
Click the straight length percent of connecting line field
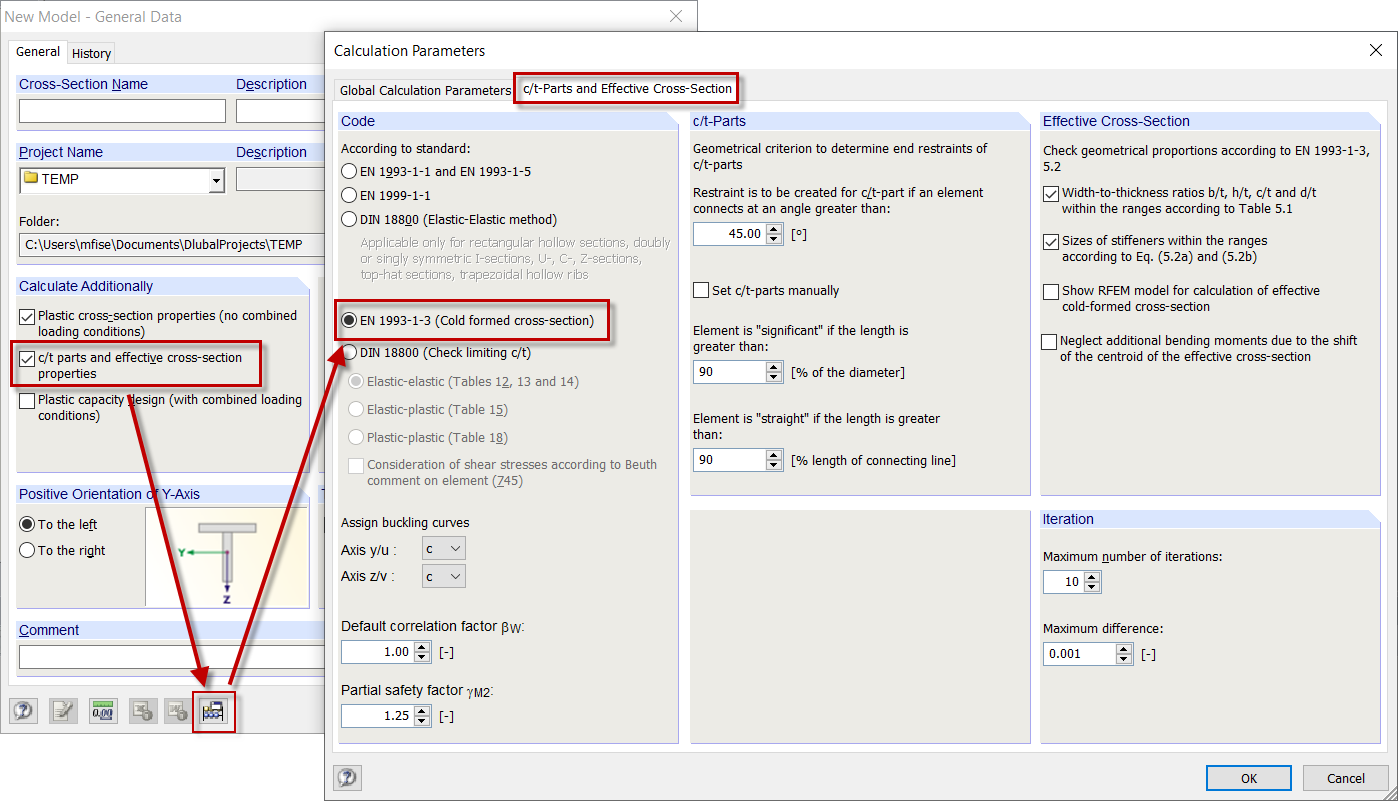click(729, 460)
